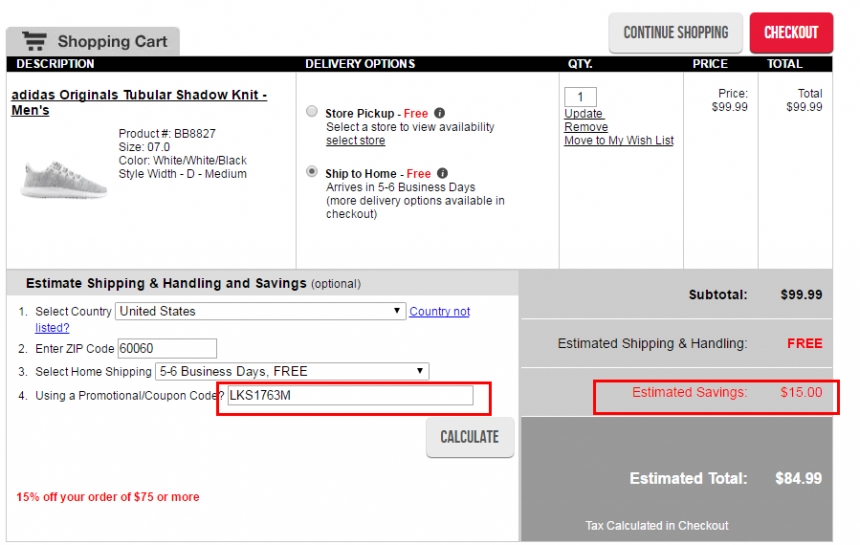860x545 pixels.
Task: Click the DELIVERY OPTIONS column header
Action: pos(360,64)
